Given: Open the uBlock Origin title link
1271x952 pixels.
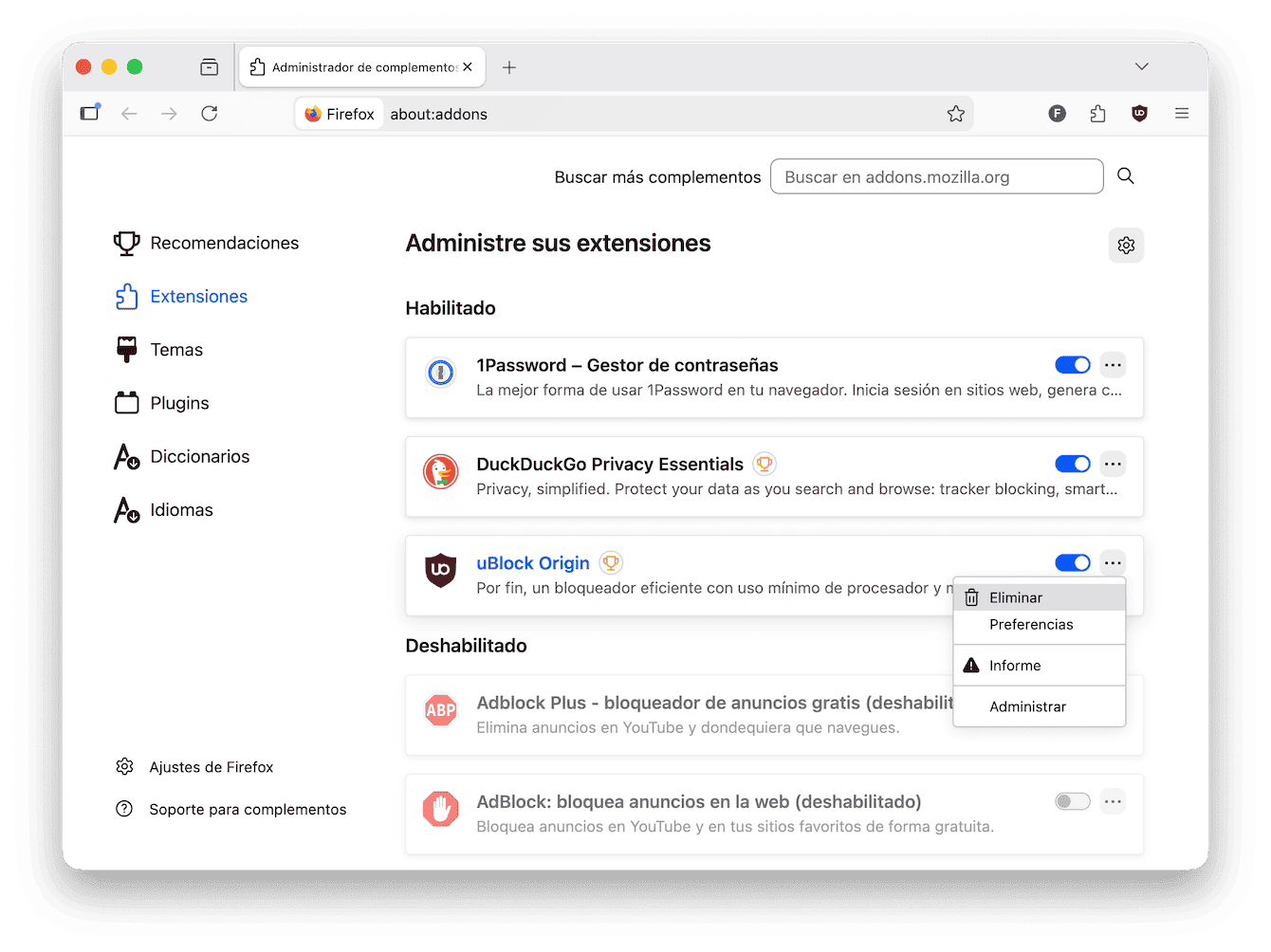Looking at the screenshot, I should tap(533, 563).
